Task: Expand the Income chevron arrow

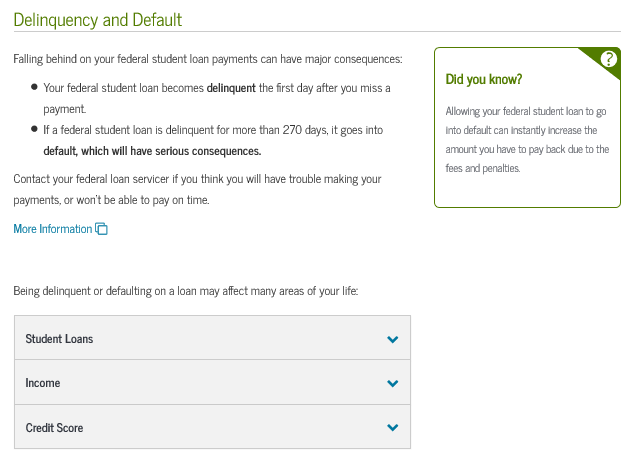Action: click(x=392, y=383)
